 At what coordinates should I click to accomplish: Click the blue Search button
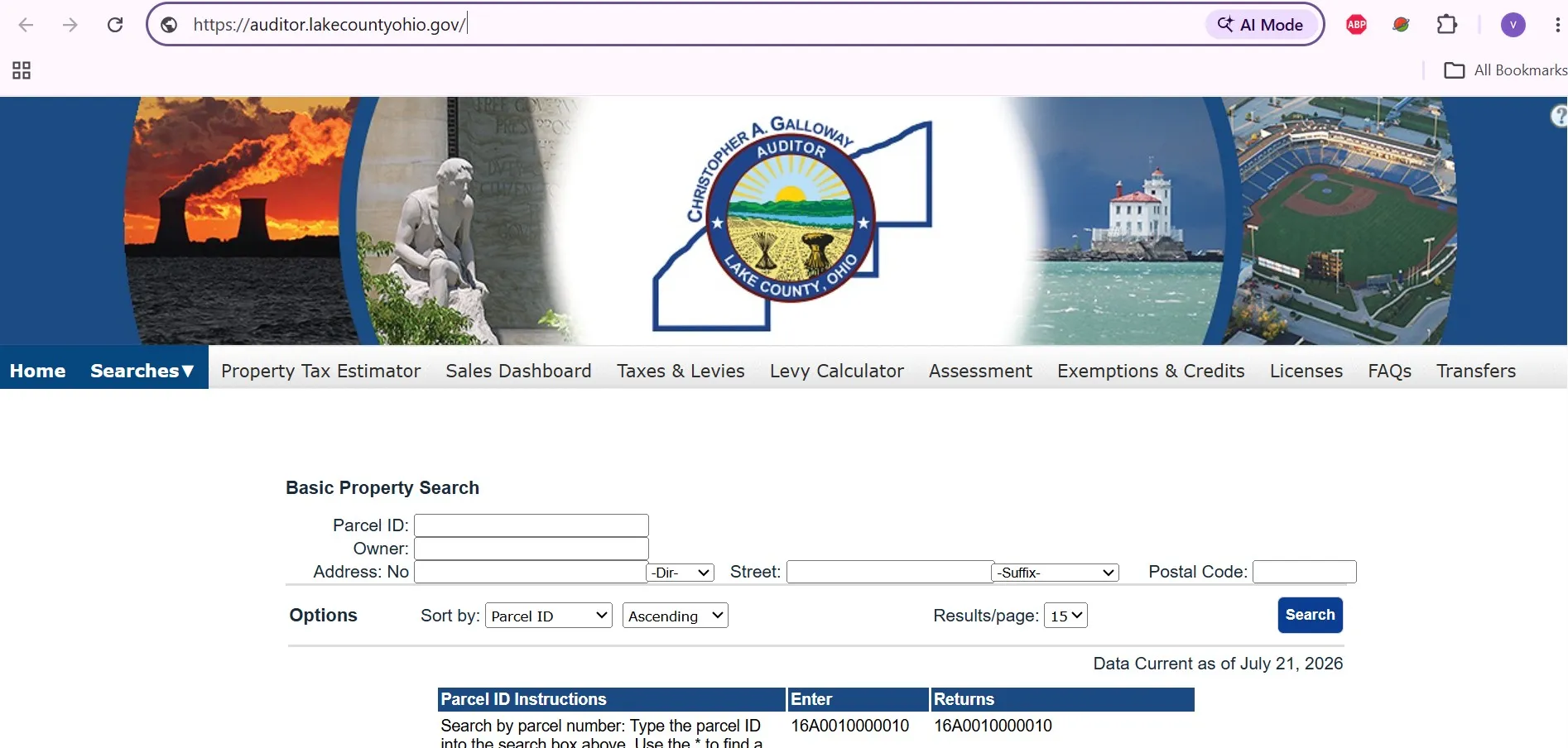coord(1311,615)
